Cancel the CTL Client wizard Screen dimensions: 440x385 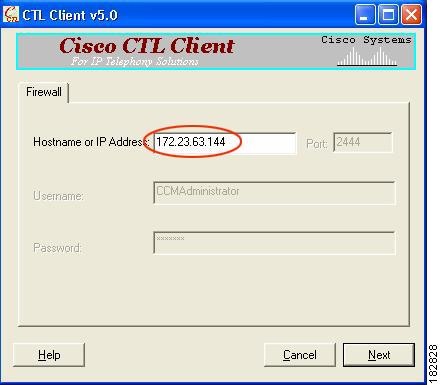300,355
